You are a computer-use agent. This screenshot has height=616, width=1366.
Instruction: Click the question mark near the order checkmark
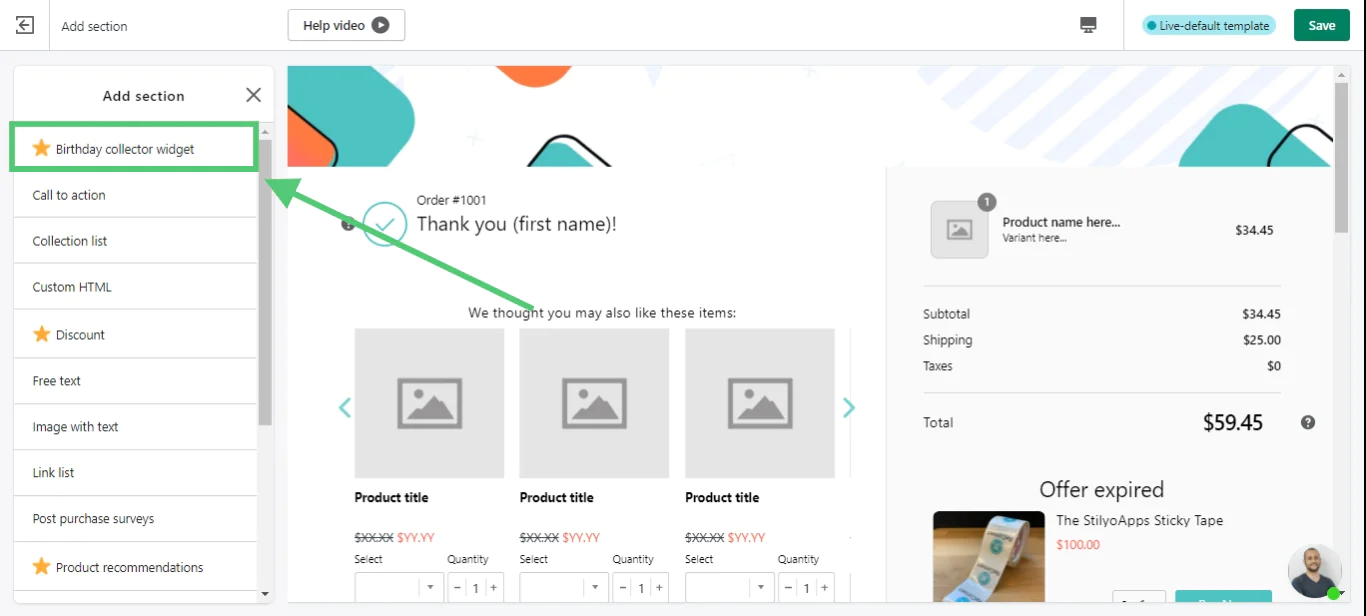tap(347, 224)
